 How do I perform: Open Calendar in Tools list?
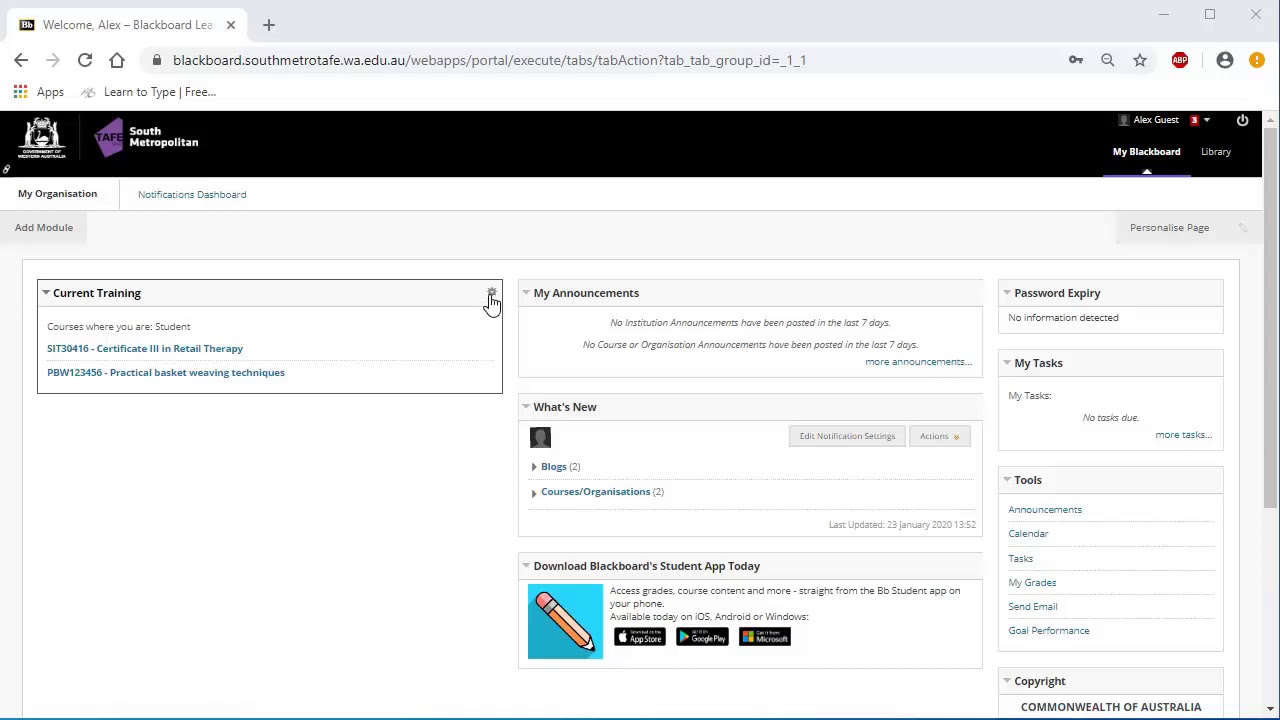[x=1028, y=534]
